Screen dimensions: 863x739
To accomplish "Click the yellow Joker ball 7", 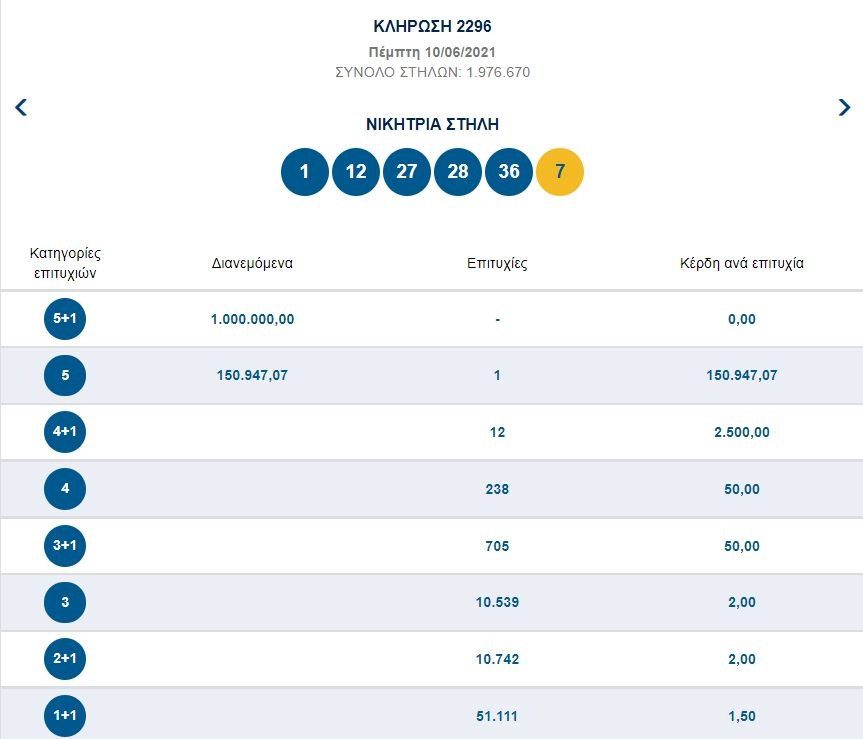I will coord(560,172).
